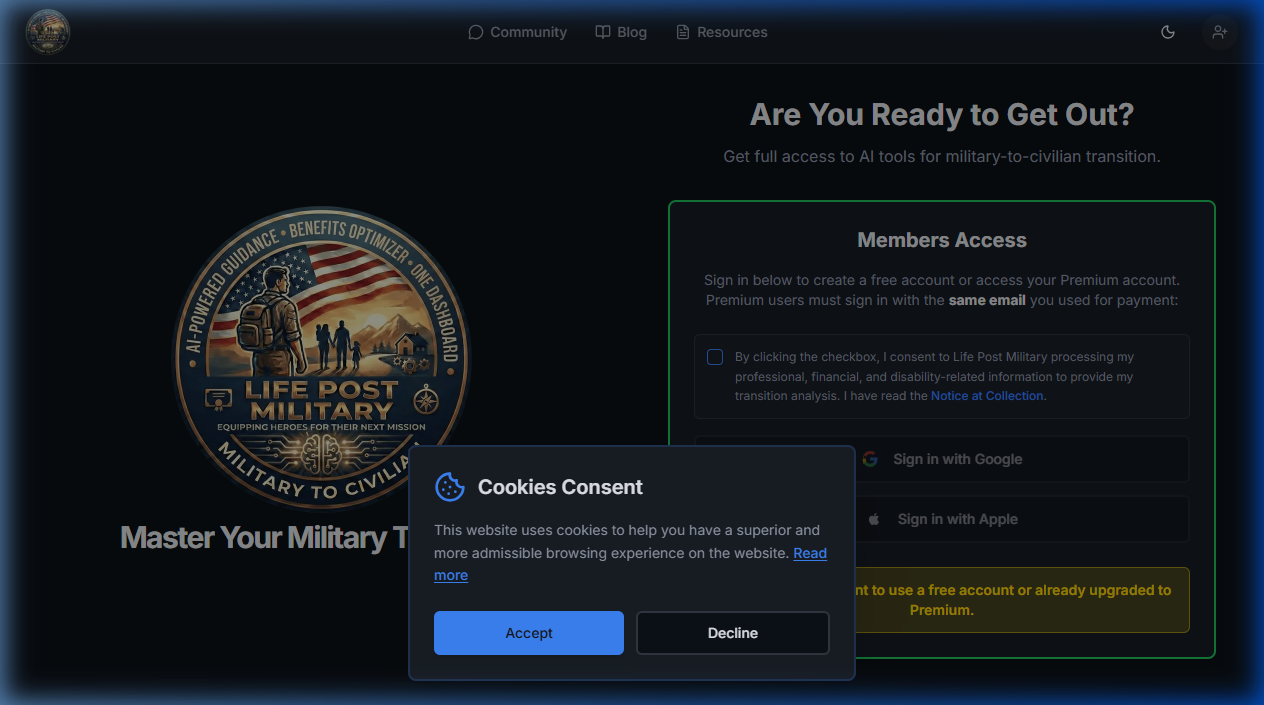Screen dimensions: 1264x705
Task: Click the open book icon beside Blog
Action: [x=602, y=32]
